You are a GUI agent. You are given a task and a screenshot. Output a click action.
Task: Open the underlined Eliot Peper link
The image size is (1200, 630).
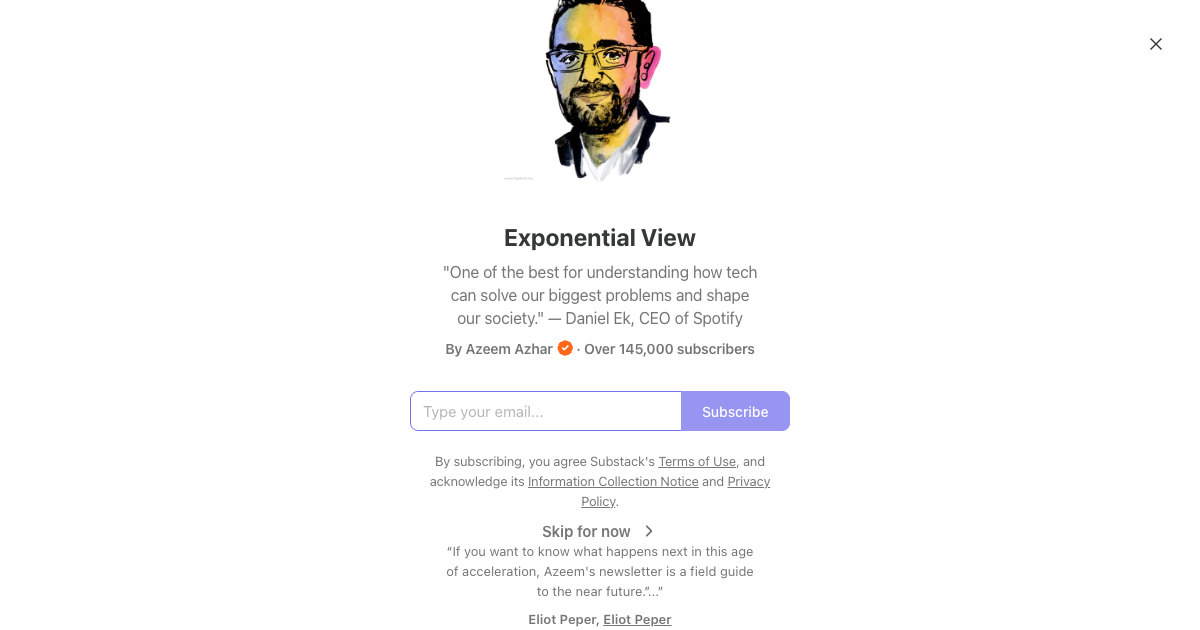click(637, 619)
